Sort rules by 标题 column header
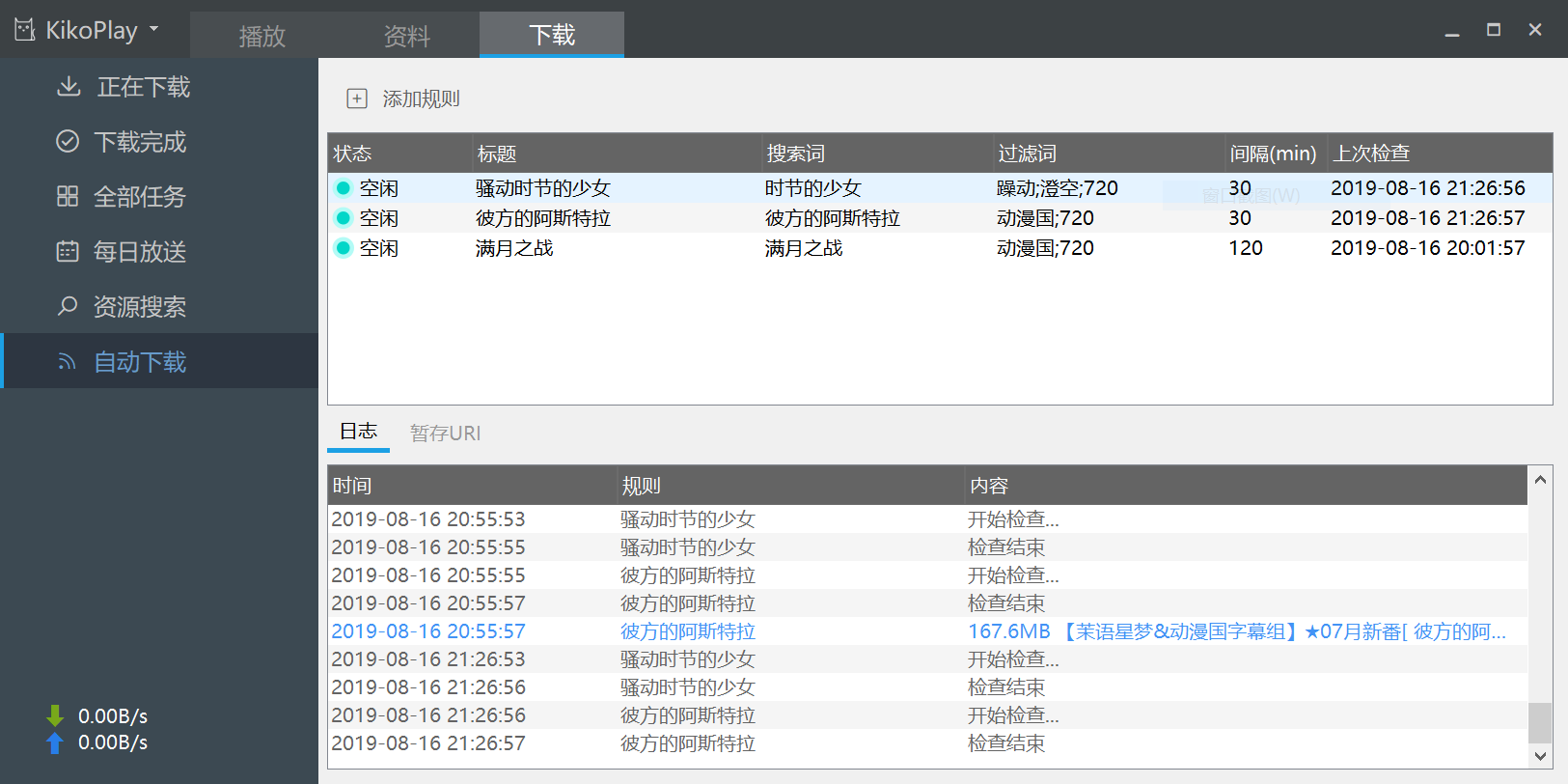Viewport: 1568px width, 784px height. coord(617,154)
